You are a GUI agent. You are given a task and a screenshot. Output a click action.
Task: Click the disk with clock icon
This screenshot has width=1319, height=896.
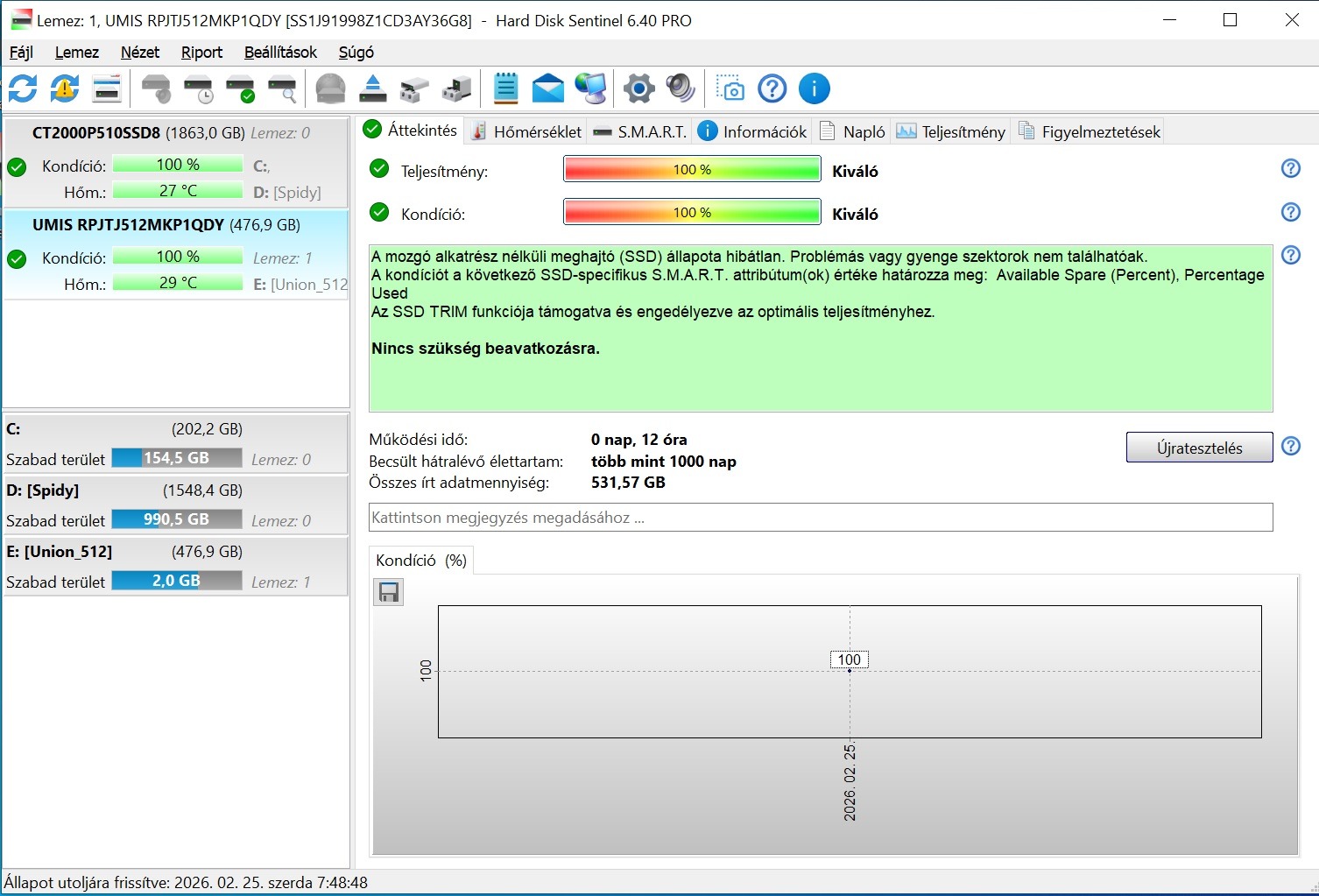[x=199, y=88]
